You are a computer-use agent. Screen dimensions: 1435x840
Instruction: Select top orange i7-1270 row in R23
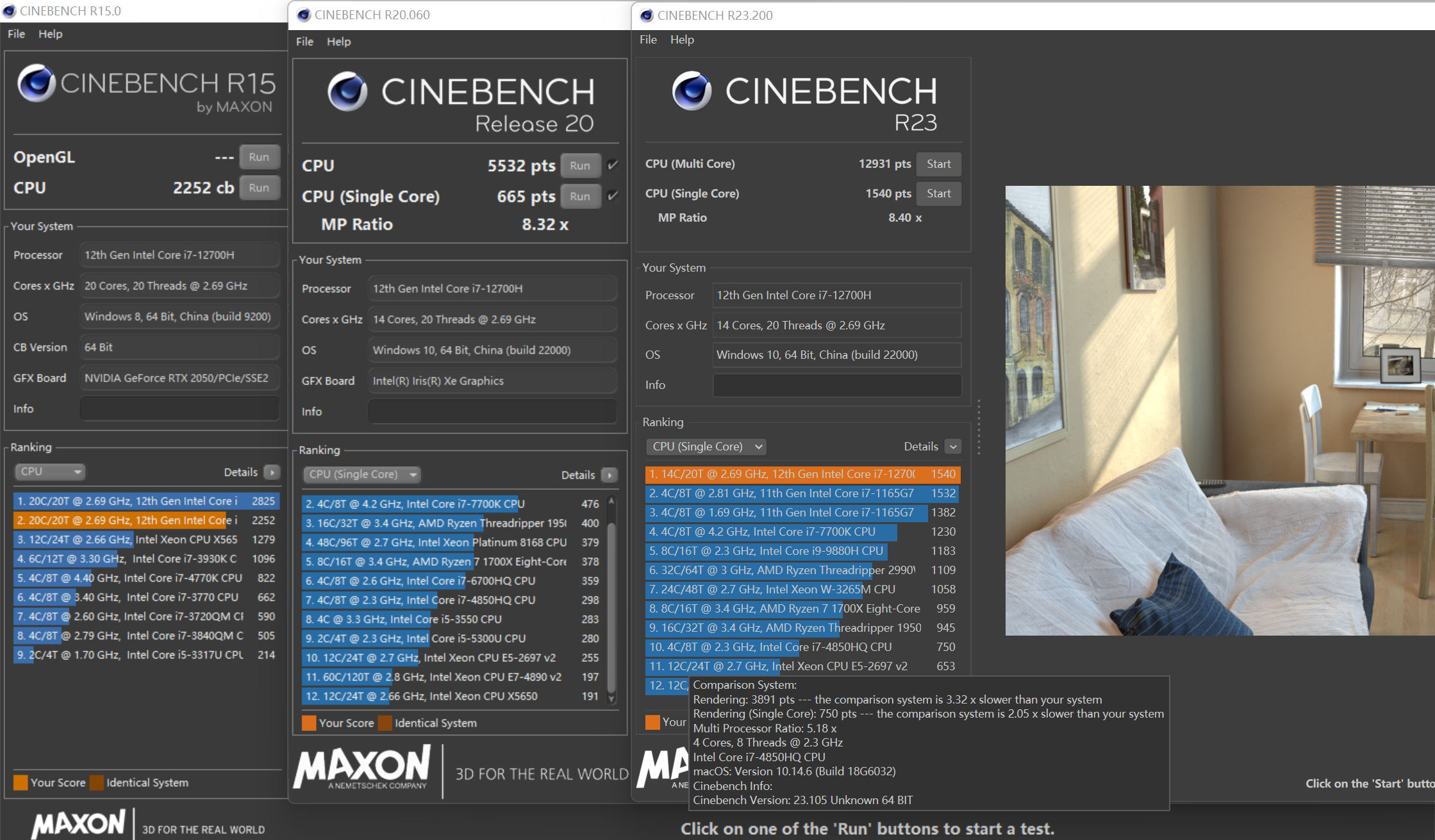click(x=803, y=474)
